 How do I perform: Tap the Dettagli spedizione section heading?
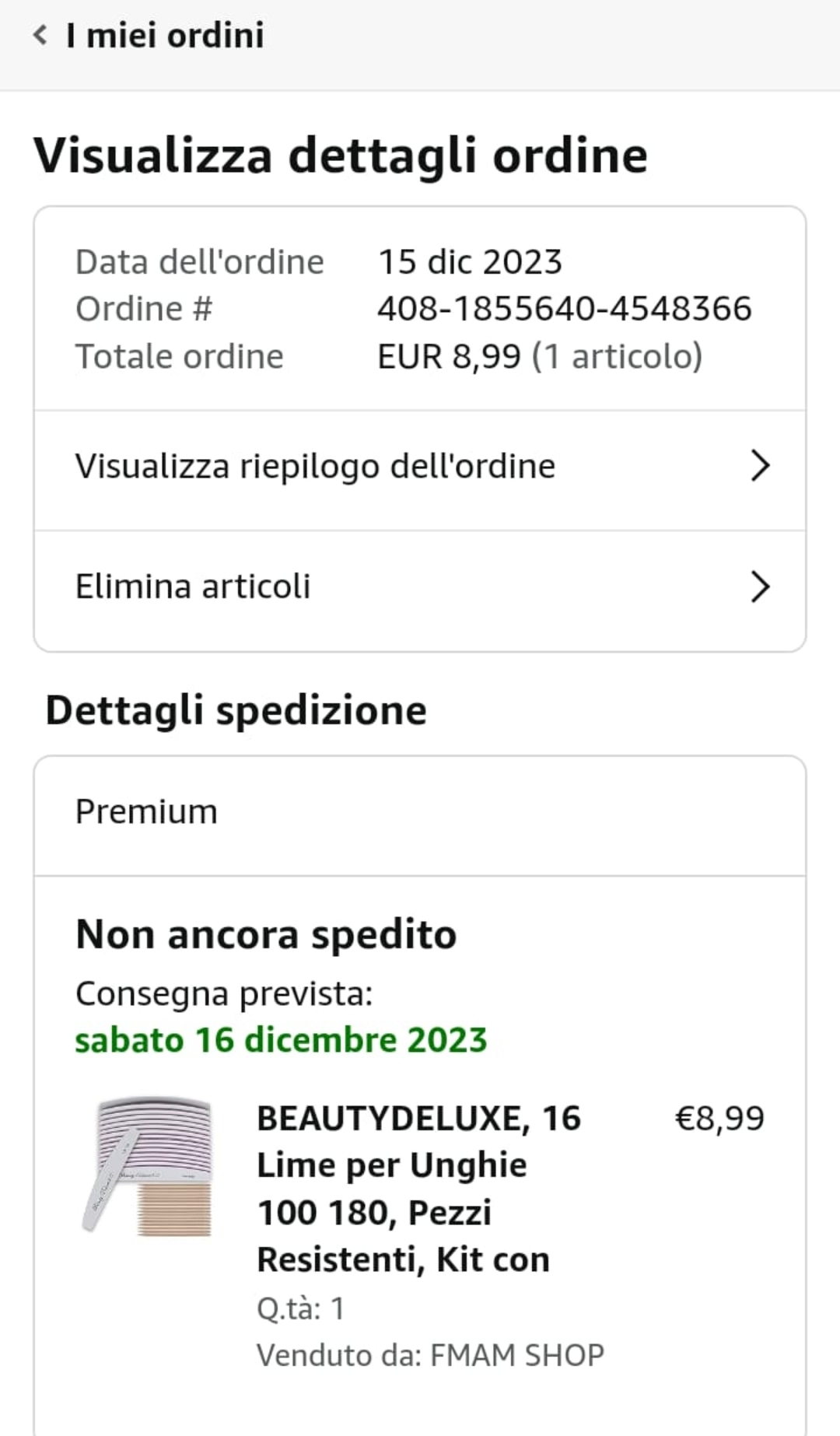[x=236, y=710]
